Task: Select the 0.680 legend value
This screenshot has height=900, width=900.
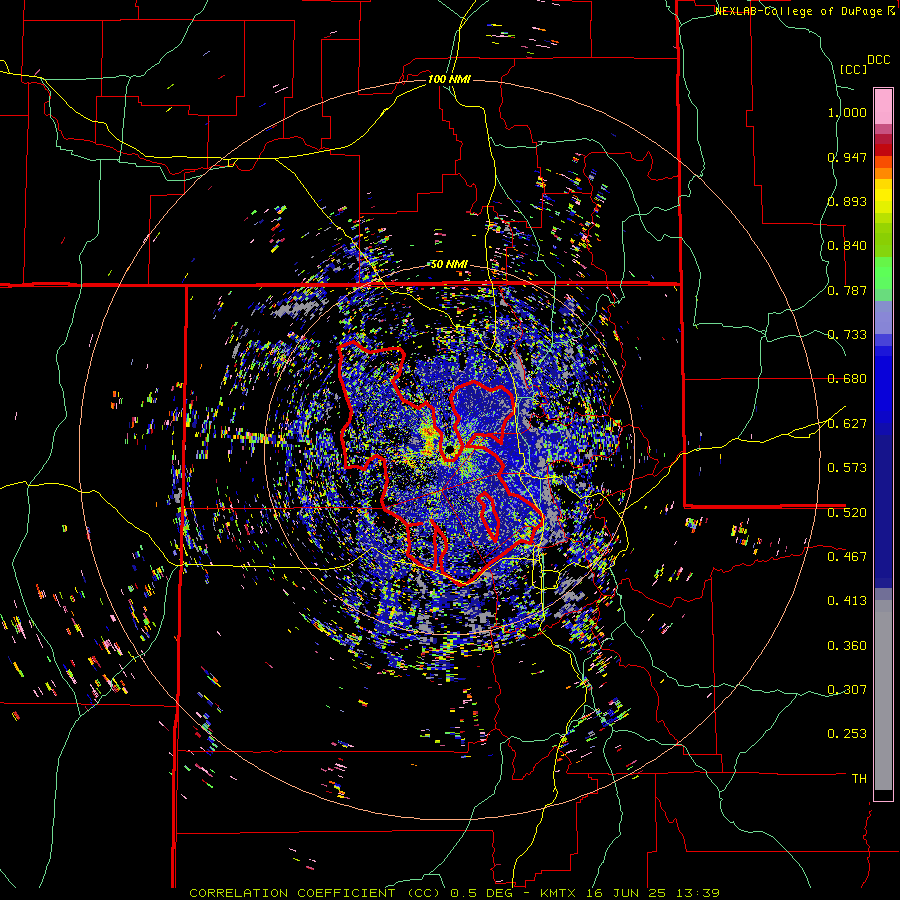Action: click(x=847, y=379)
